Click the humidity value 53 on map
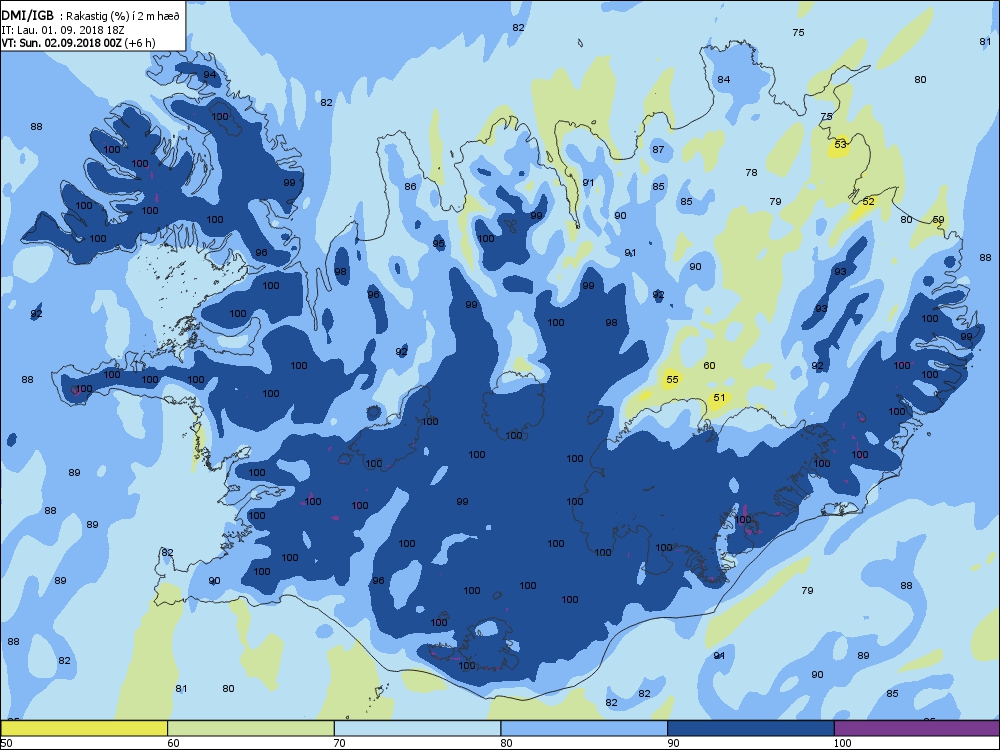The width and height of the screenshot is (1000, 750). point(841,145)
